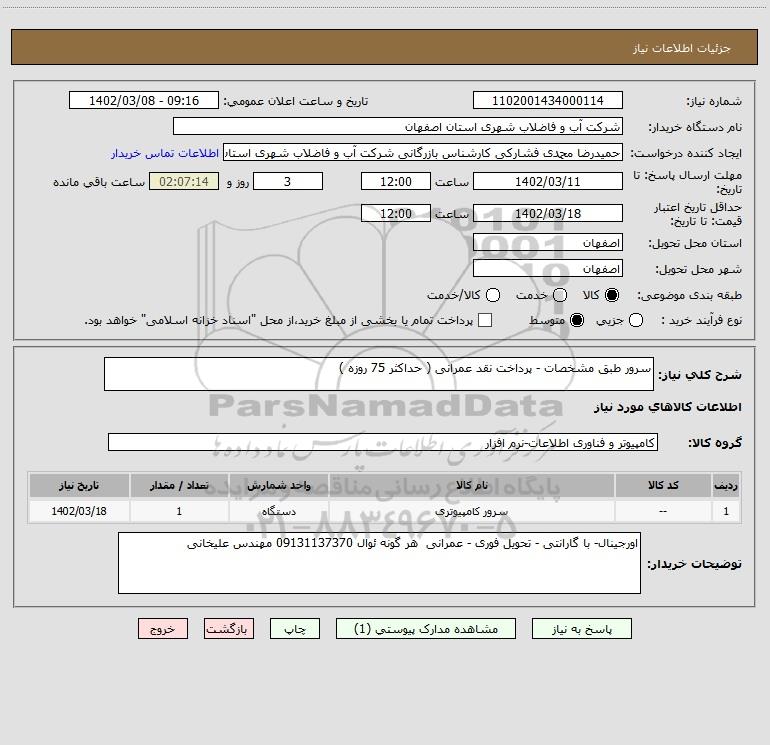Click response deadline date 1402/03/11 field

click(548, 181)
